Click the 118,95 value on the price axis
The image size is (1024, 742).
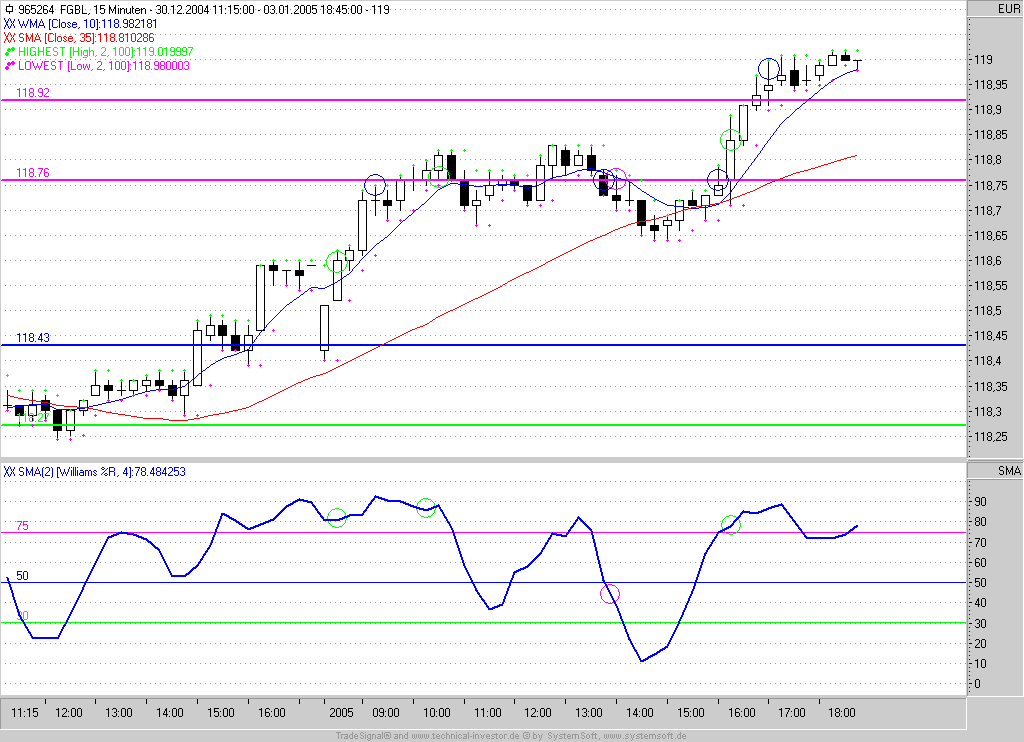[990, 84]
